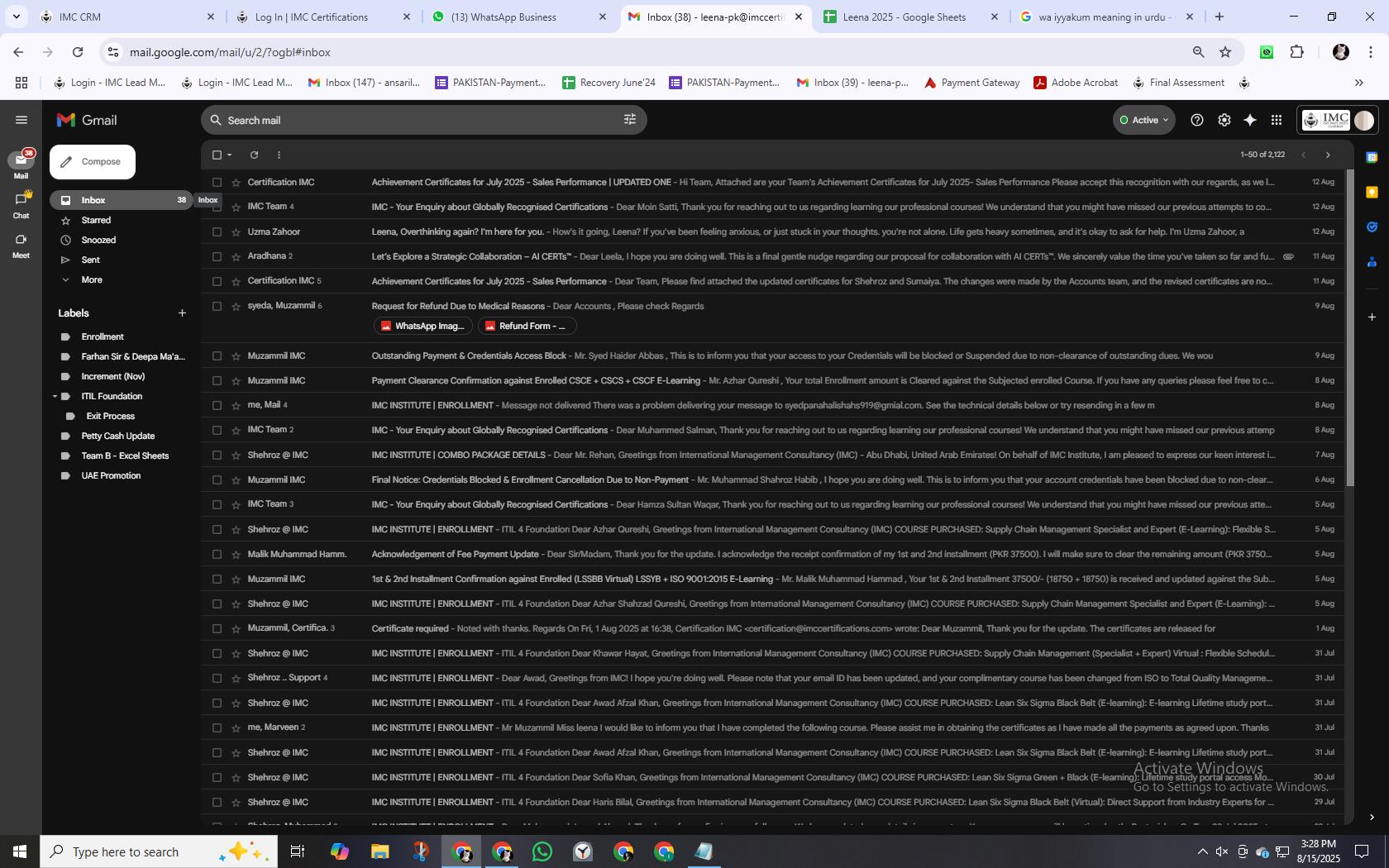This screenshot has height=868, width=1389.
Task: Show hidden system tray icons
Action: pos(1202,851)
